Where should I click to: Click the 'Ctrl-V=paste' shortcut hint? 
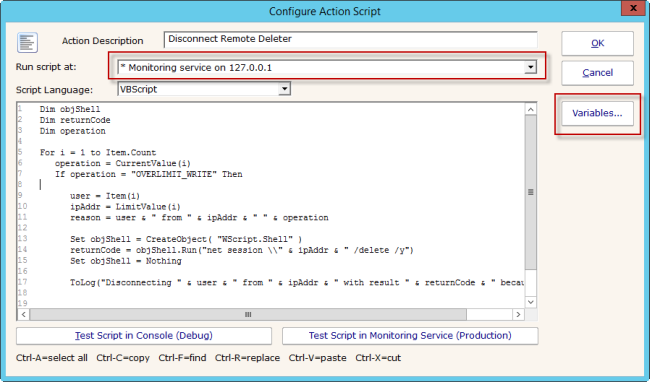click(x=318, y=358)
